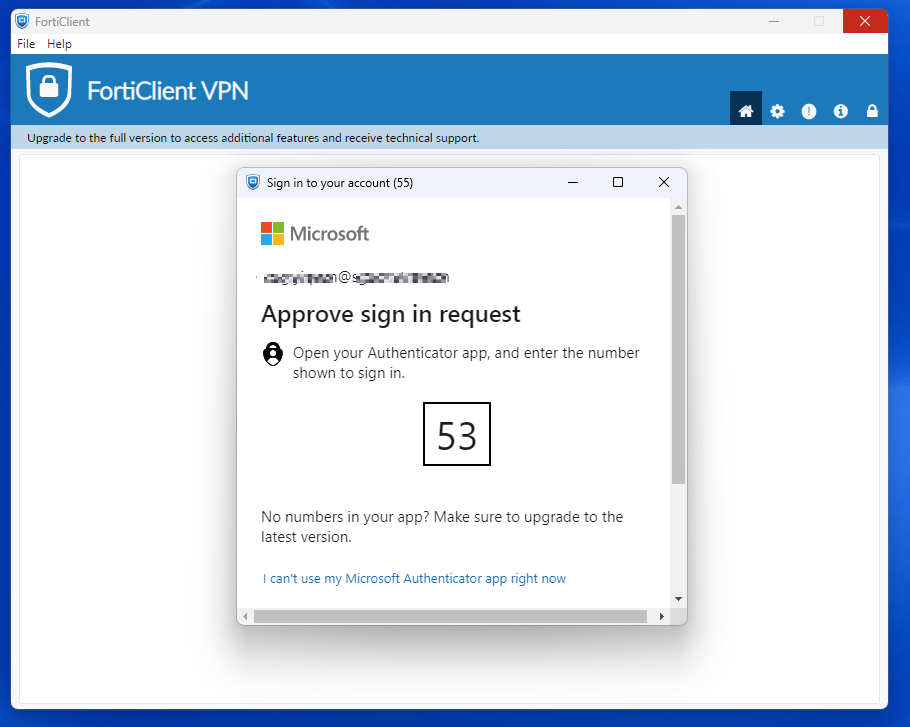Click the FortiClient titlebar shield icon
Screen dimensions: 910x727
pos(21,20)
